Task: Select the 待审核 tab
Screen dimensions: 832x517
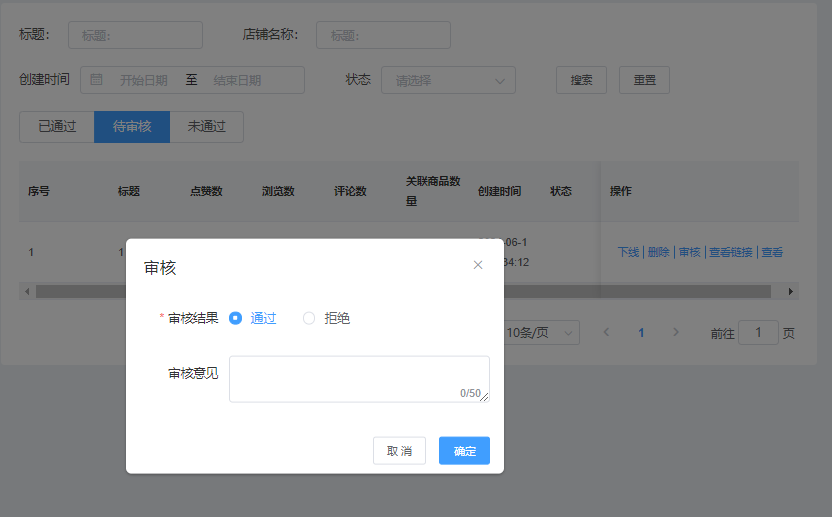Action: pyautogui.click(x=132, y=127)
